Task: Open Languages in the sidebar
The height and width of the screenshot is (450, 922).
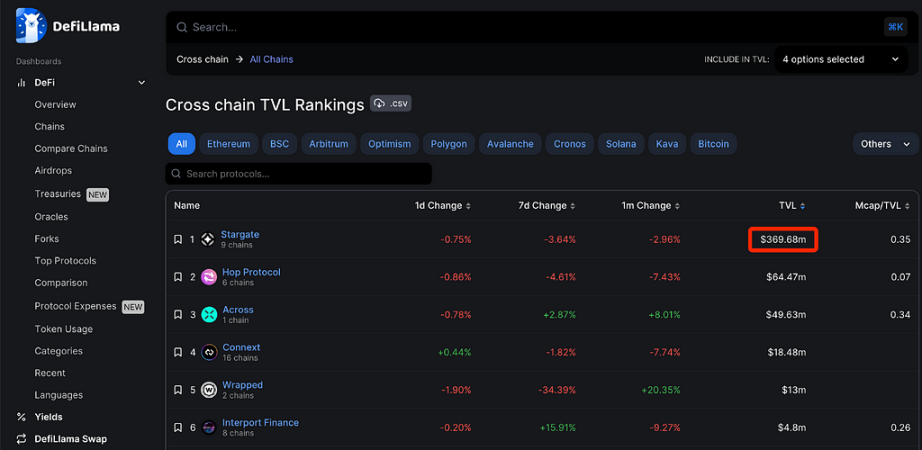Action: [58, 395]
